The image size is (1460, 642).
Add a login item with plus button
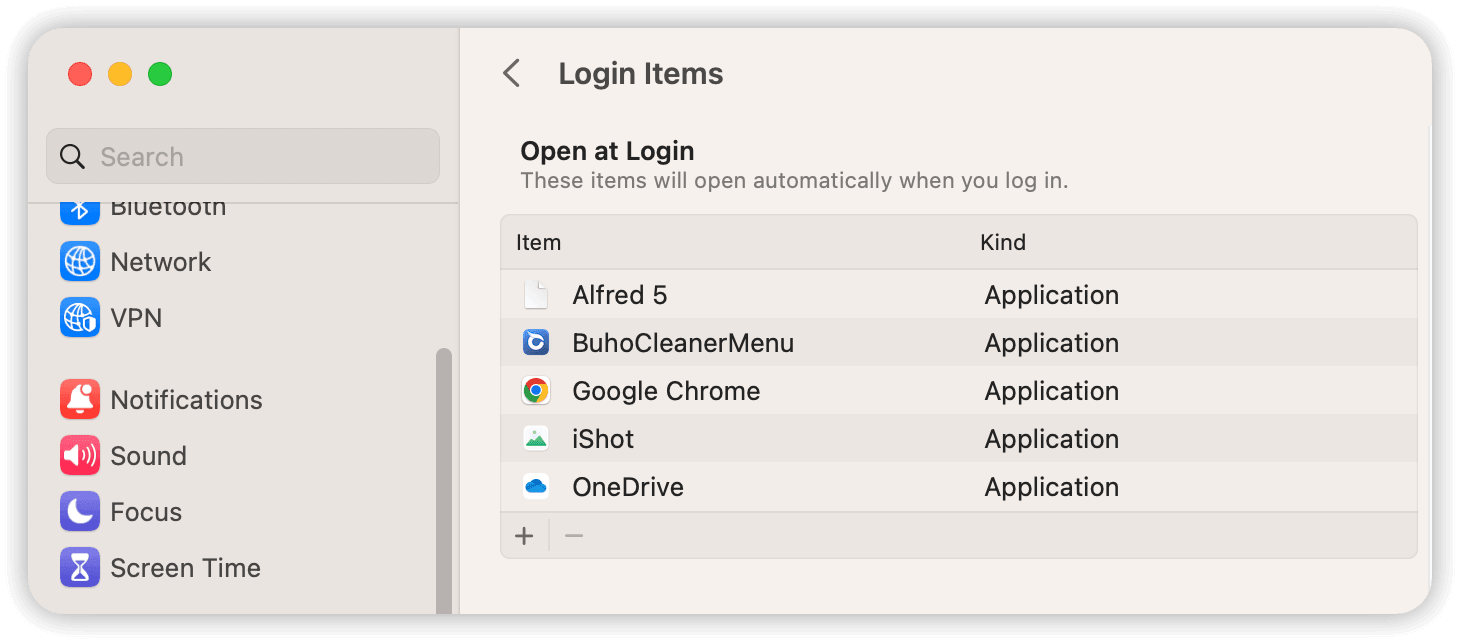coord(524,536)
